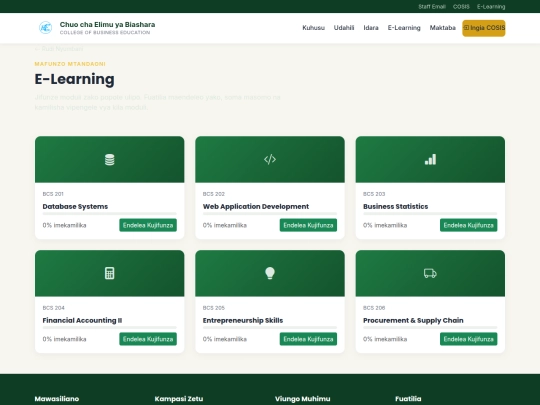Click the code brackets icon on Web Application Development card
This screenshot has height=405, width=540.
[x=270, y=159]
